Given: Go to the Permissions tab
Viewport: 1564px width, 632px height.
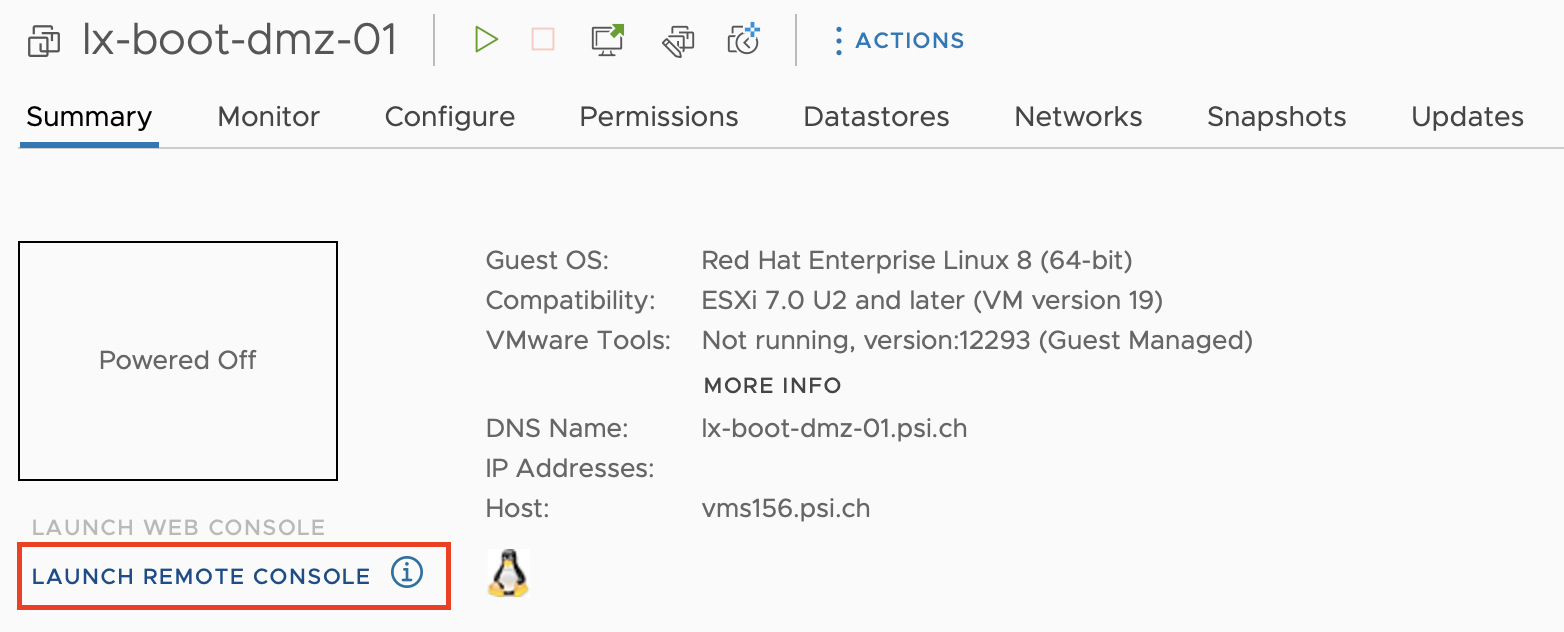Looking at the screenshot, I should pyautogui.click(x=658, y=117).
